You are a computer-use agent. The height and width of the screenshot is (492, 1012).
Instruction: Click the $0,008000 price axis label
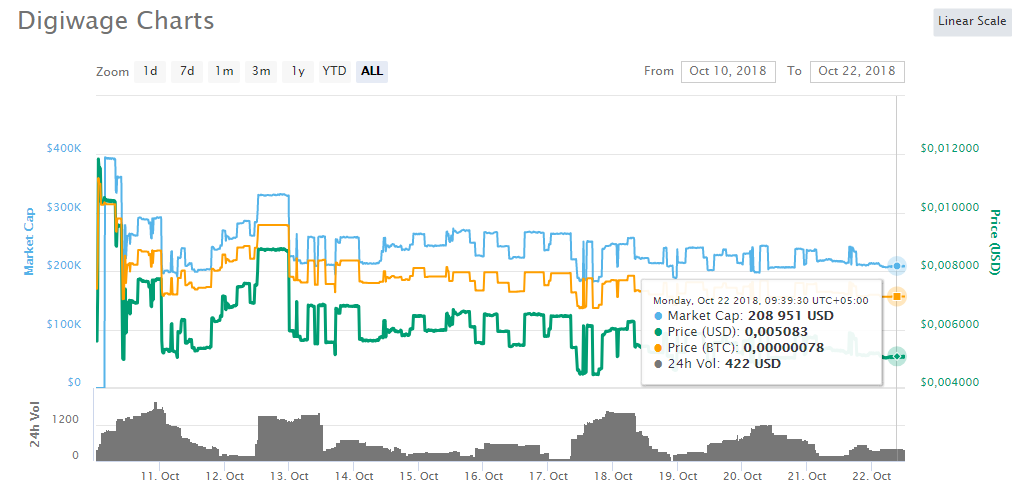click(950, 265)
